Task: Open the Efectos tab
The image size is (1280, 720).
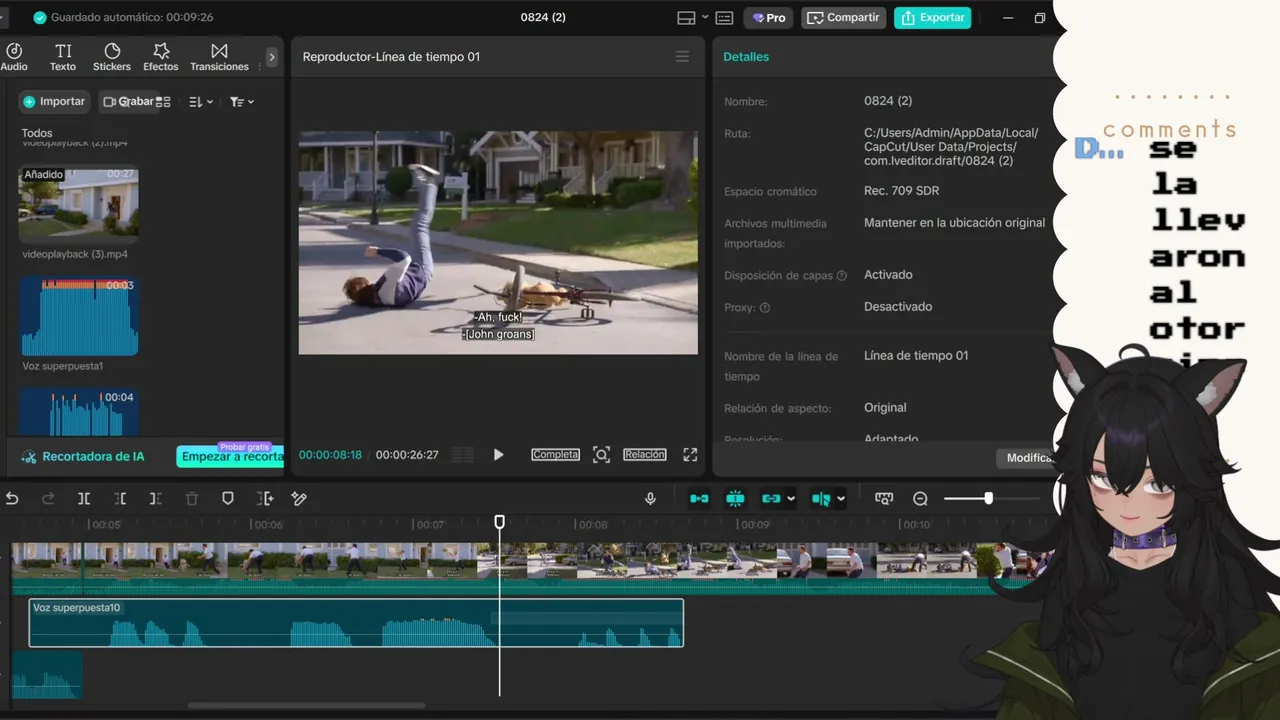Action: [161, 57]
